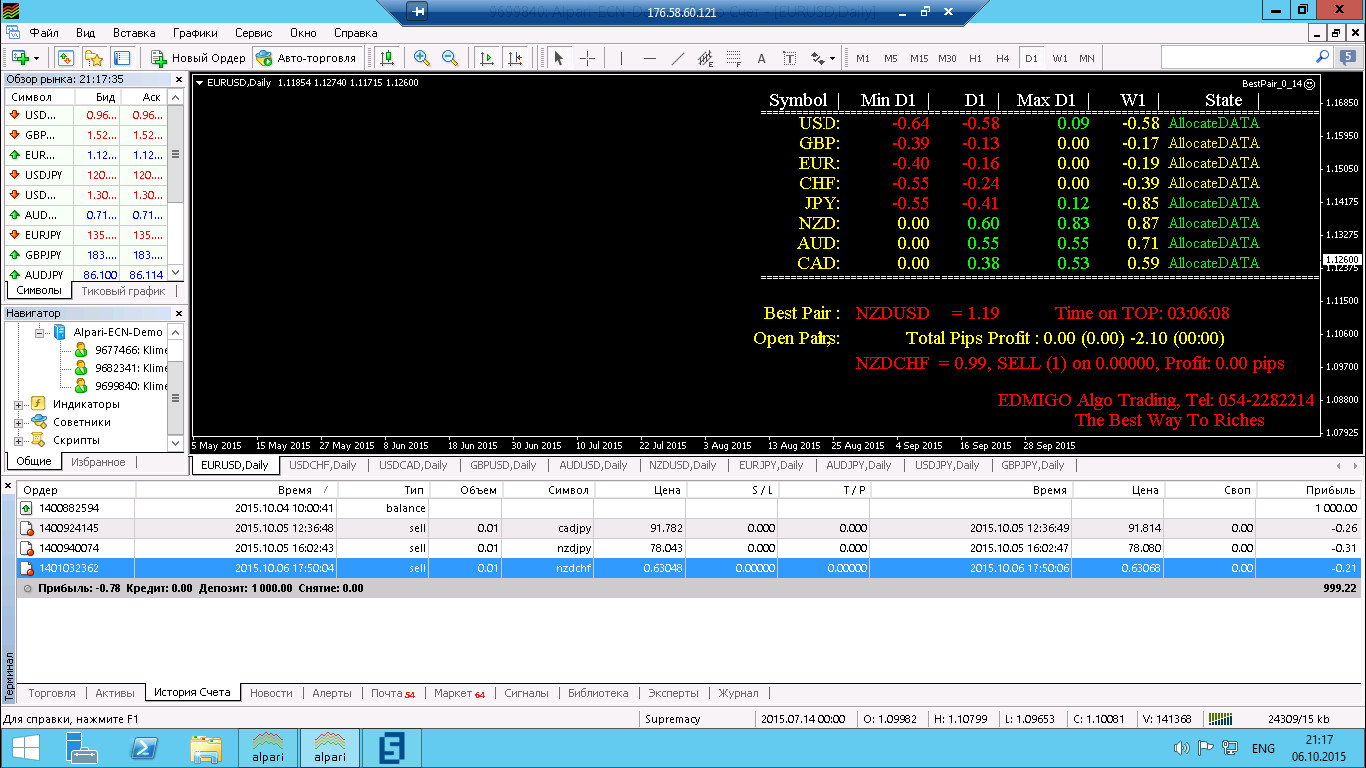Switch to M5 timeframe

pyautogui.click(x=891, y=58)
